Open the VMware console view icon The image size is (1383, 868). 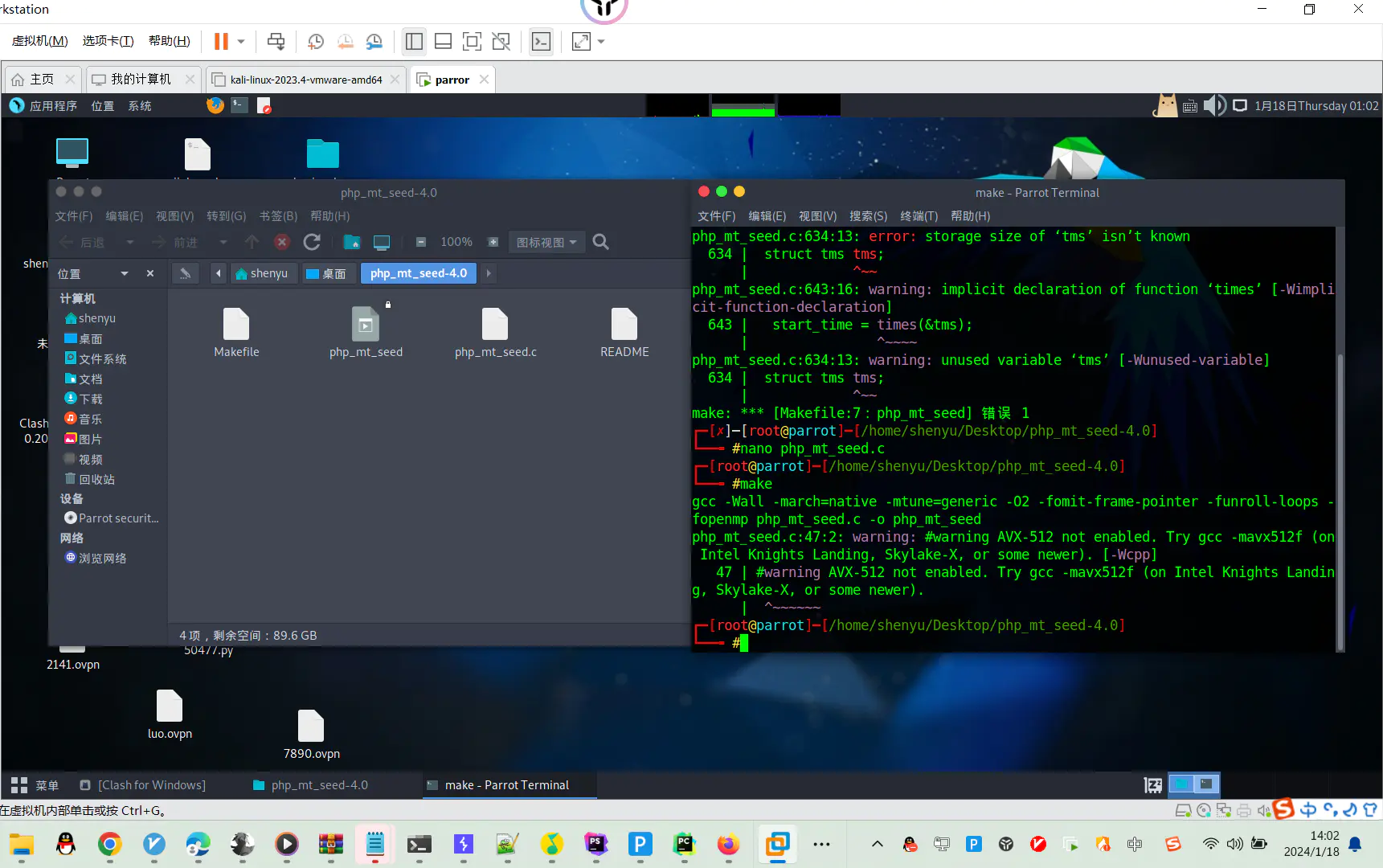pyautogui.click(x=542, y=41)
